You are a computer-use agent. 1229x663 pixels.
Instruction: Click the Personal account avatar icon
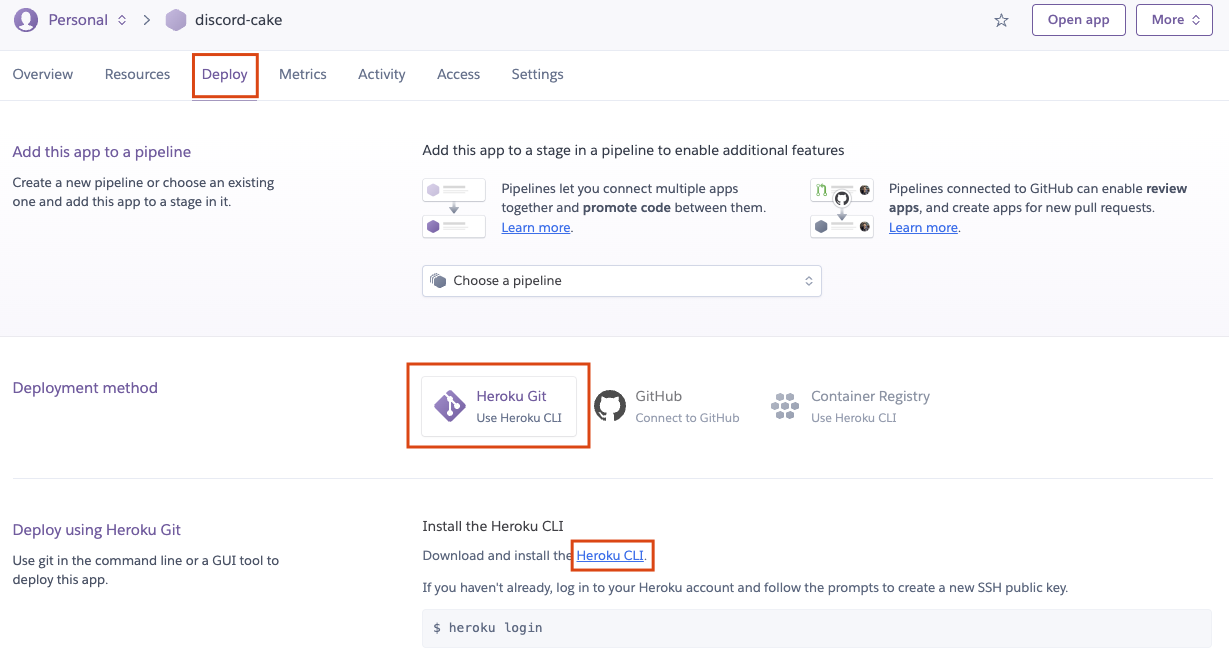(x=26, y=20)
